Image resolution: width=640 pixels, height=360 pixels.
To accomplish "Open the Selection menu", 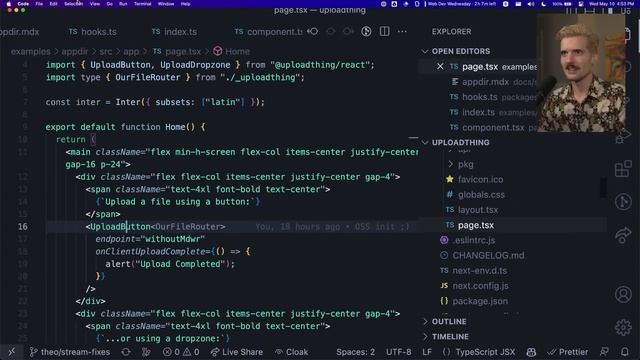I will pyautogui.click(x=73, y=4).
